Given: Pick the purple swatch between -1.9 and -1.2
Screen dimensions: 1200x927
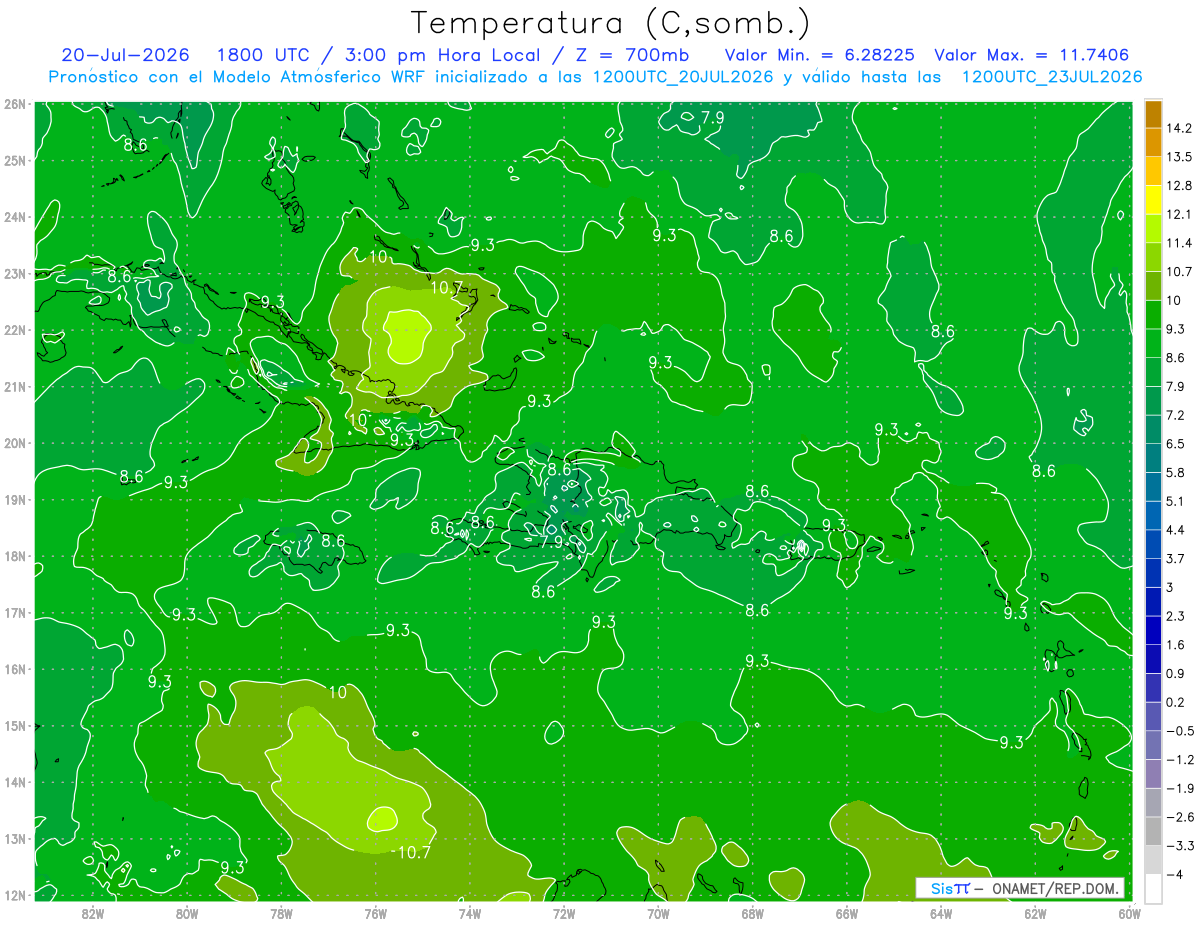Looking at the screenshot, I should 1153,773.
